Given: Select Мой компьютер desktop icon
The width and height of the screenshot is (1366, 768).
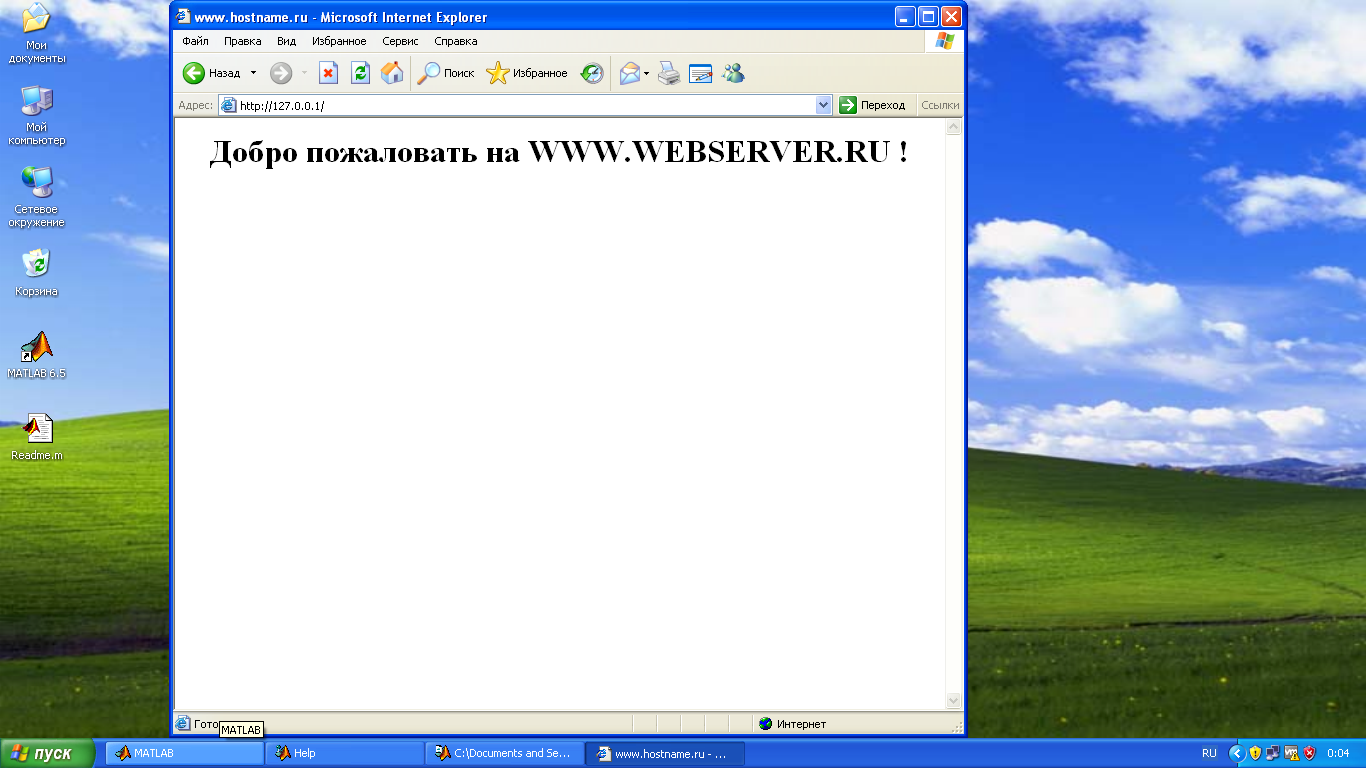Looking at the screenshot, I should click(x=37, y=115).
